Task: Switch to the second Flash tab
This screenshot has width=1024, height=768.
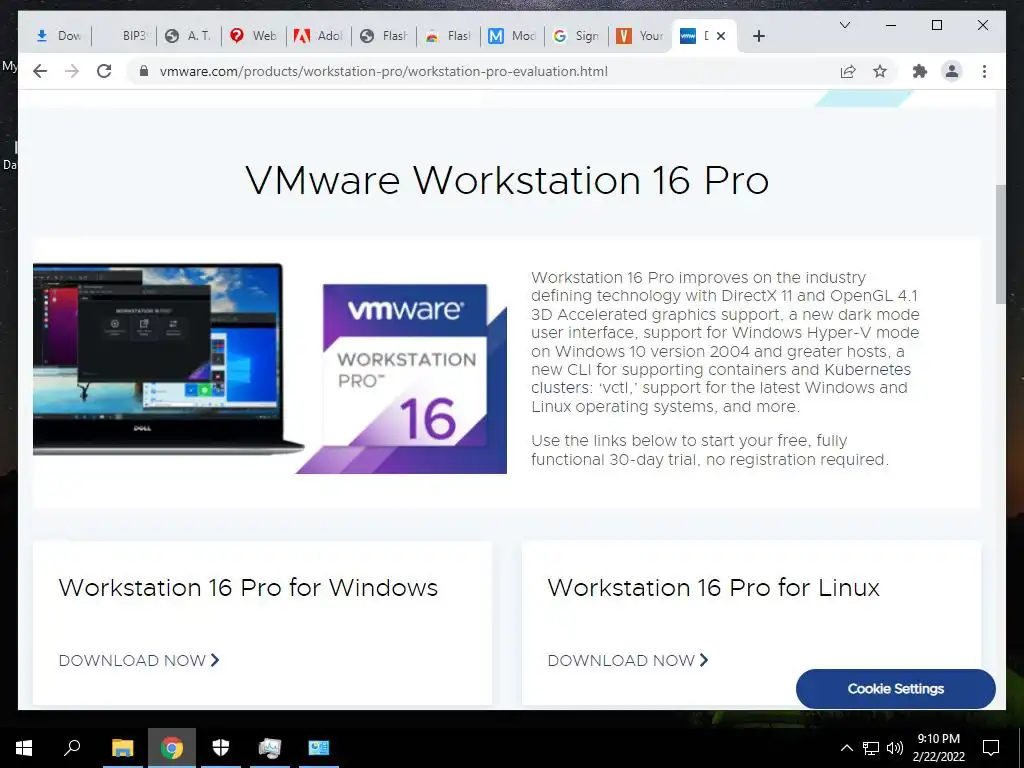Action: 448,37
